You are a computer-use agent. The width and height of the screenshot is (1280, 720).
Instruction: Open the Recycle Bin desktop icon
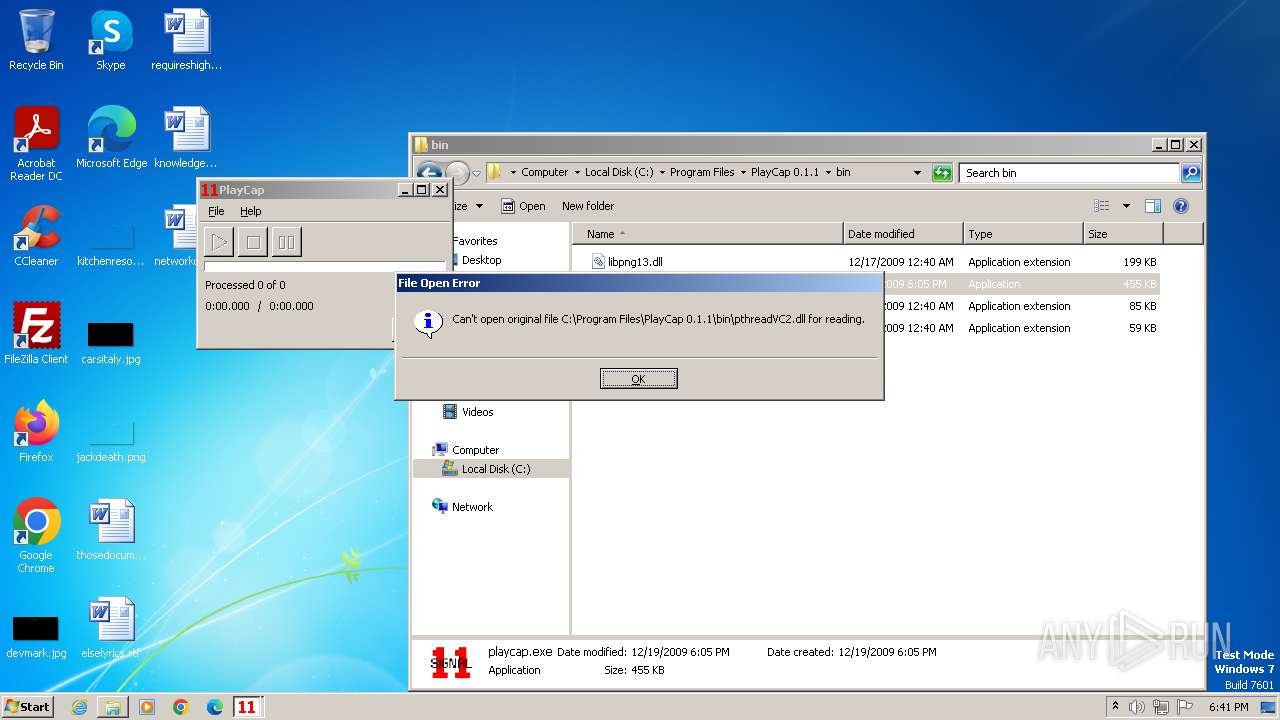(x=36, y=41)
